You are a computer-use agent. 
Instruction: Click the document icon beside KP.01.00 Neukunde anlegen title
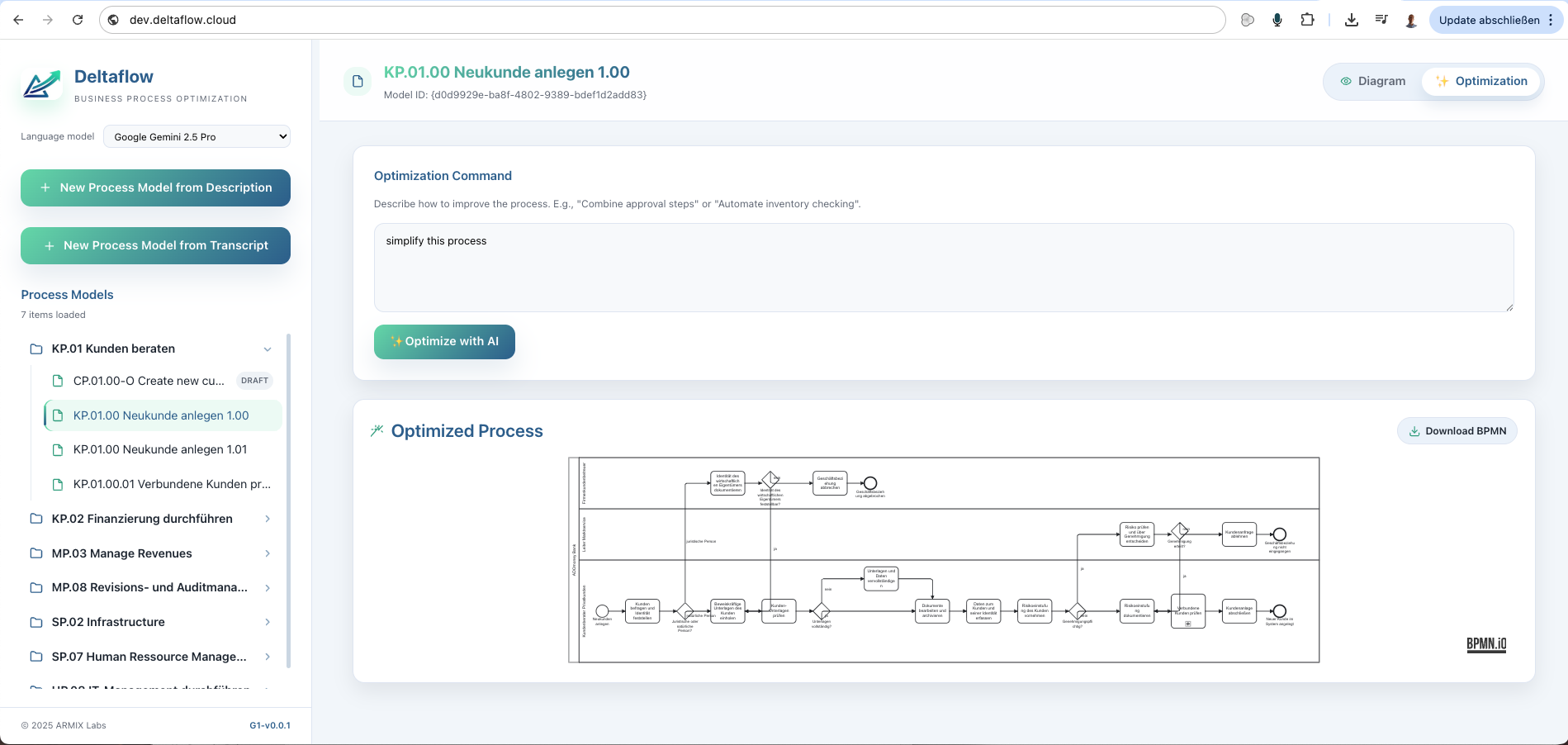click(x=358, y=81)
